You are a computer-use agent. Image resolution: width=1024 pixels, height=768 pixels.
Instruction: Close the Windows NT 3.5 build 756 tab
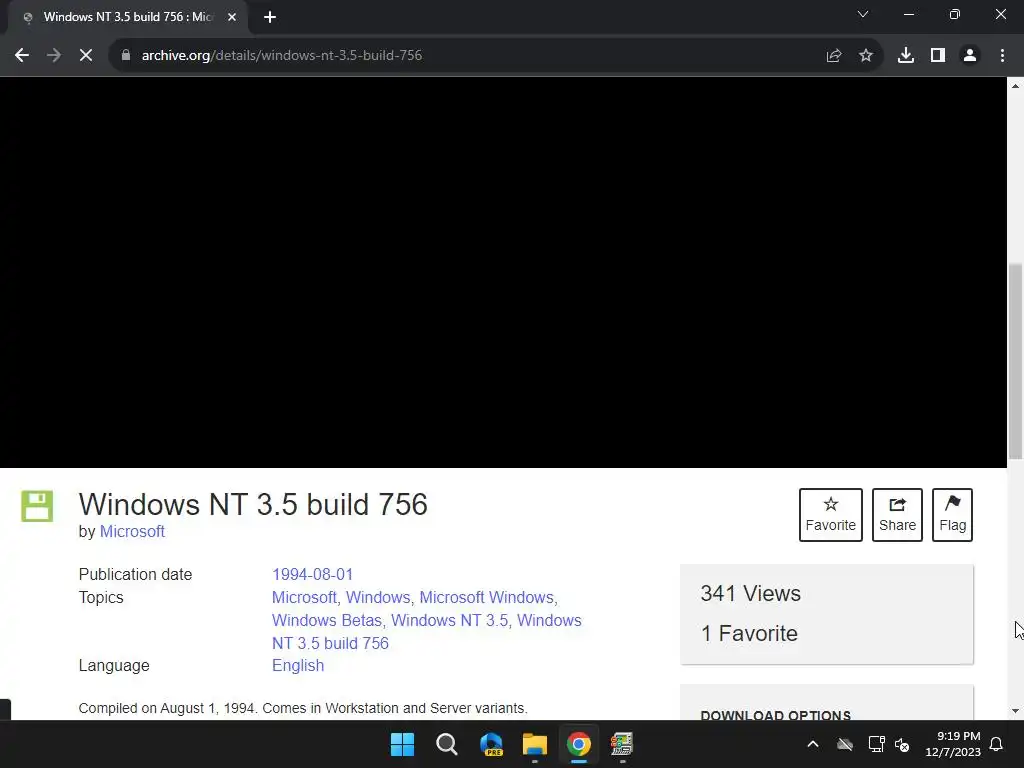(232, 18)
